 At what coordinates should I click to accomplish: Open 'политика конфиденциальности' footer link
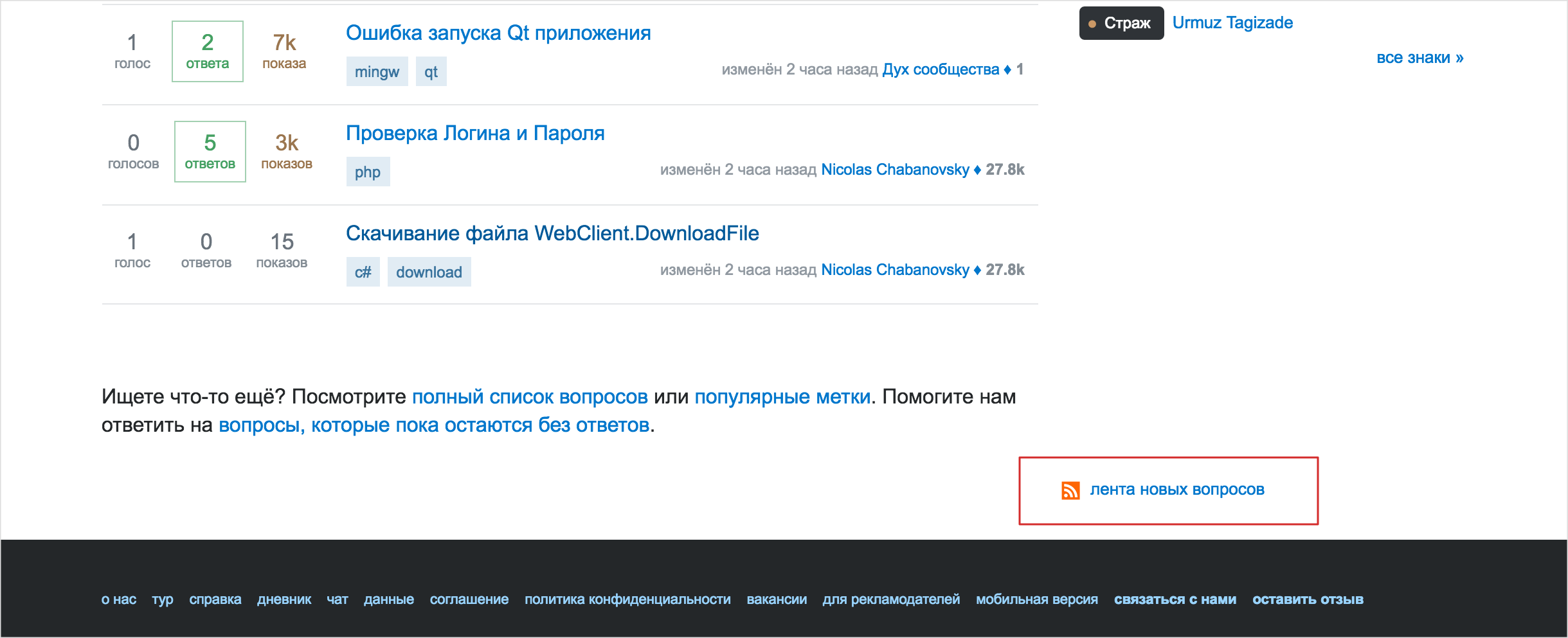(x=627, y=599)
